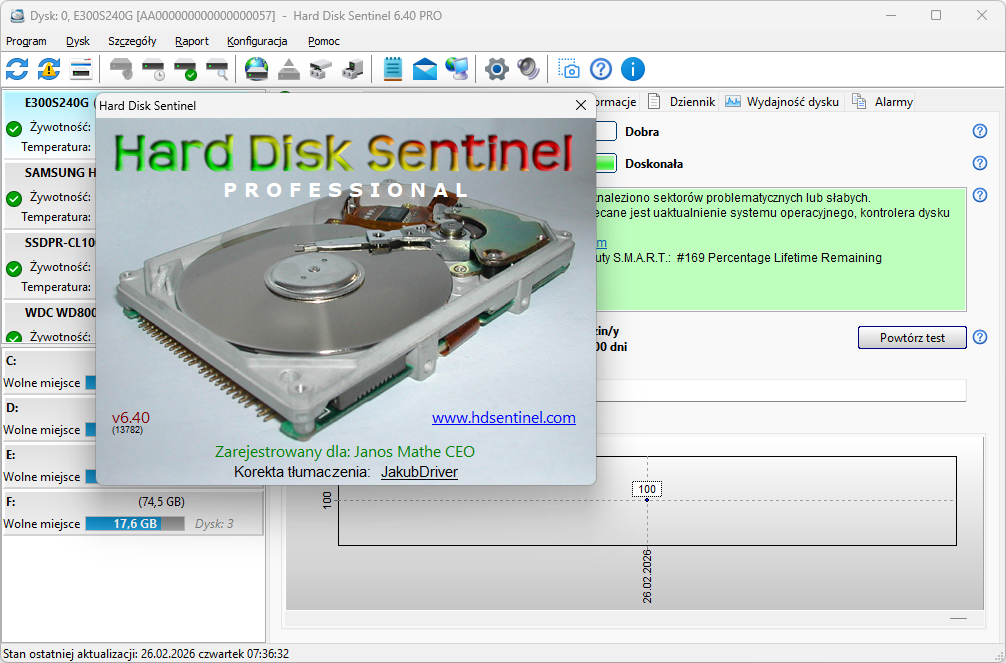Click help icon next to Dobra status
The image size is (1006, 663).
980,131
